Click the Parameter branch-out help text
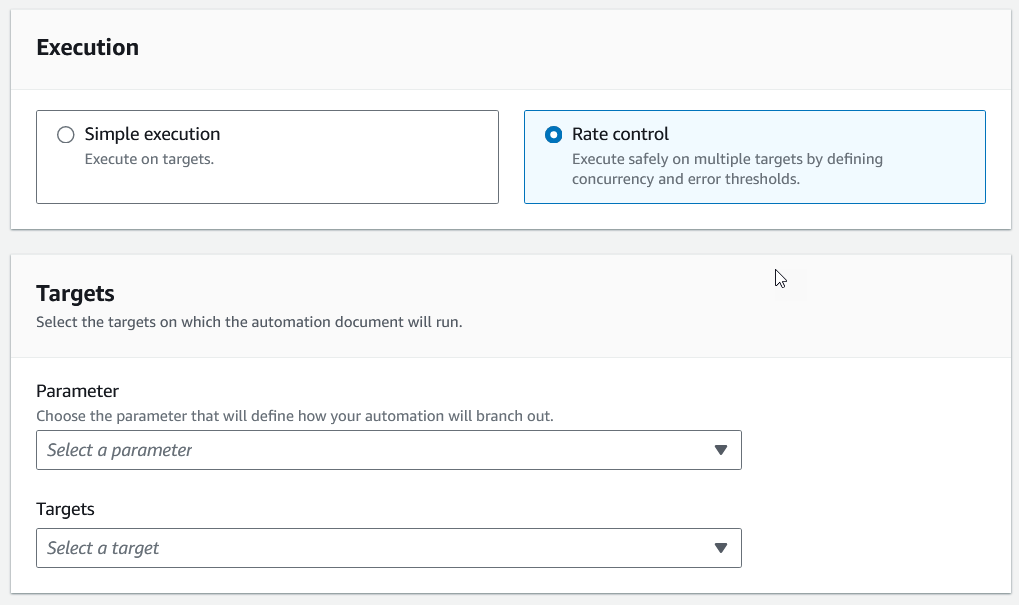The height and width of the screenshot is (605, 1019). (x=294, y=415)
